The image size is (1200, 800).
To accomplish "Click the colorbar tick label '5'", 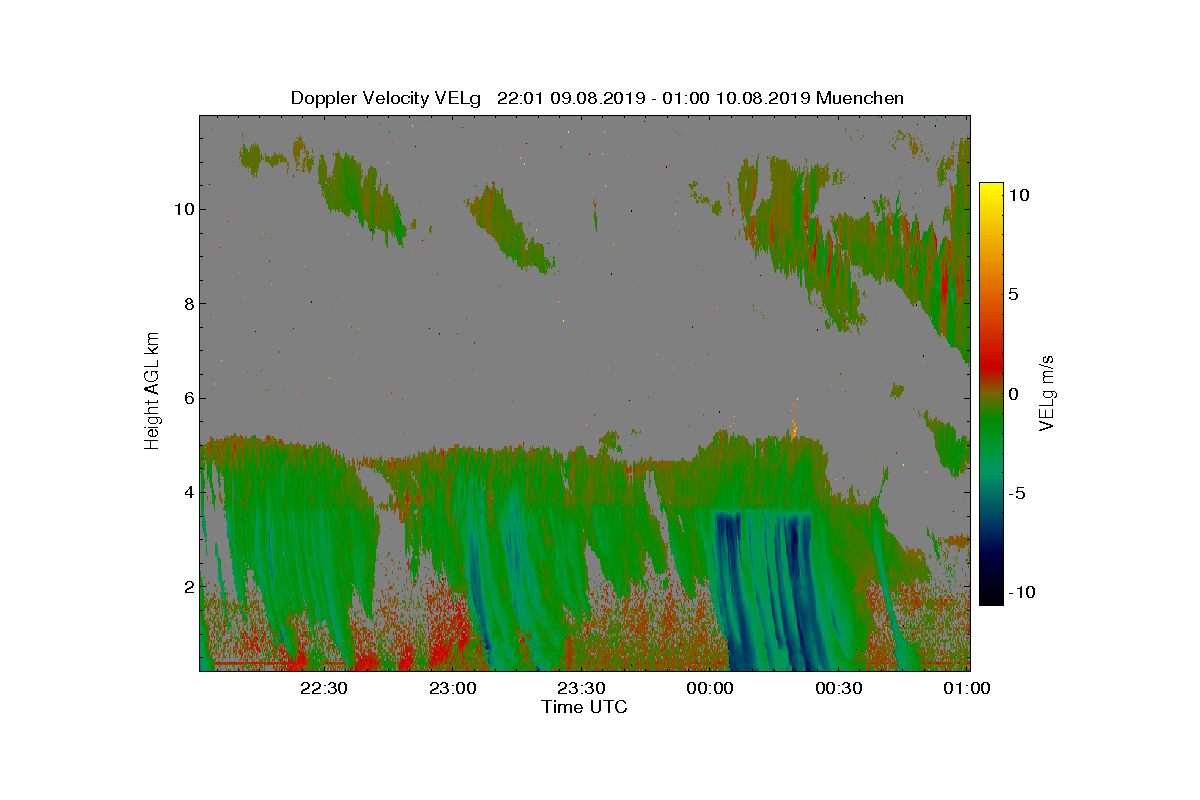I will [1013, 294].
